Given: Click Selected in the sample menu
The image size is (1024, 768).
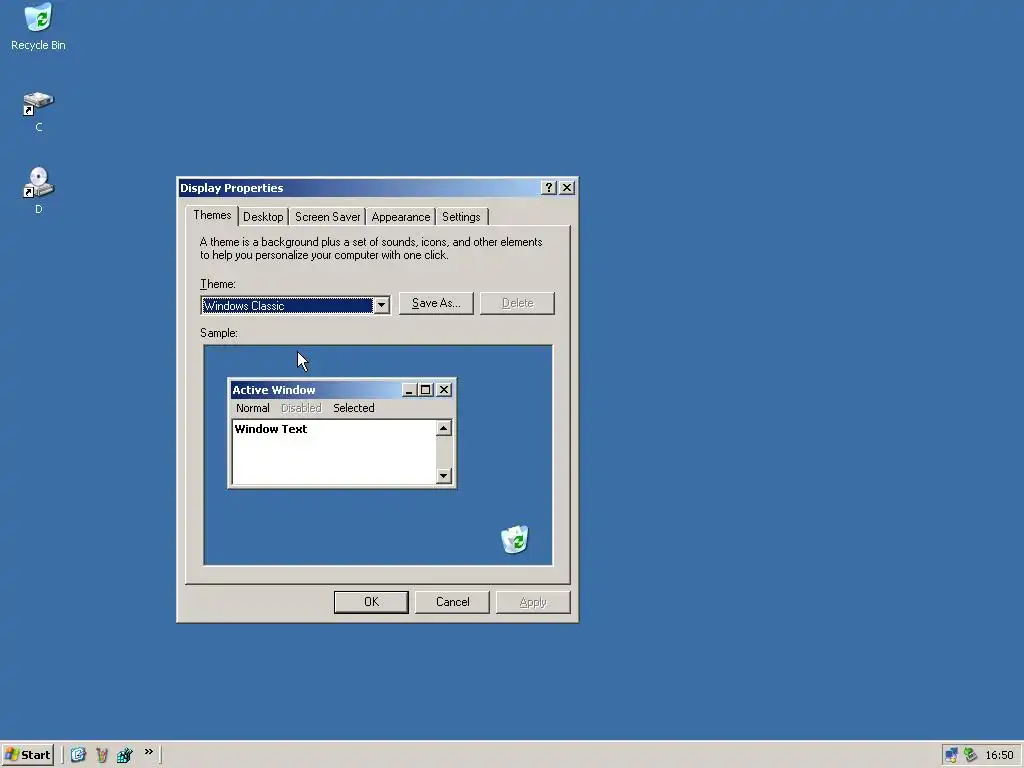Looking at the screenshot, I should tap(354, 408).
